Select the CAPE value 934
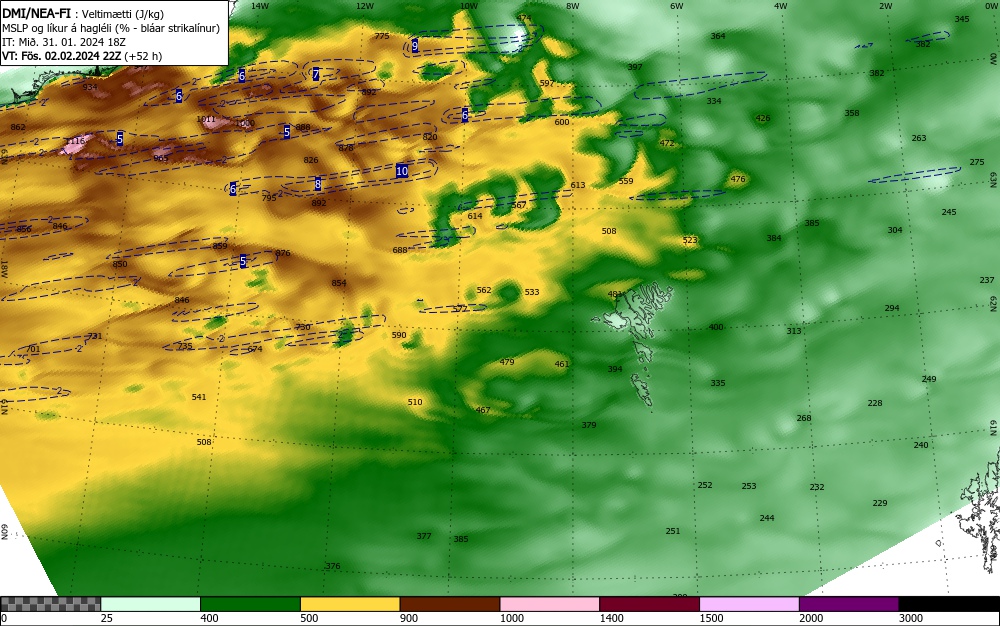The width and height of the screenshot is (1000, 626). (x=90, y=87)
